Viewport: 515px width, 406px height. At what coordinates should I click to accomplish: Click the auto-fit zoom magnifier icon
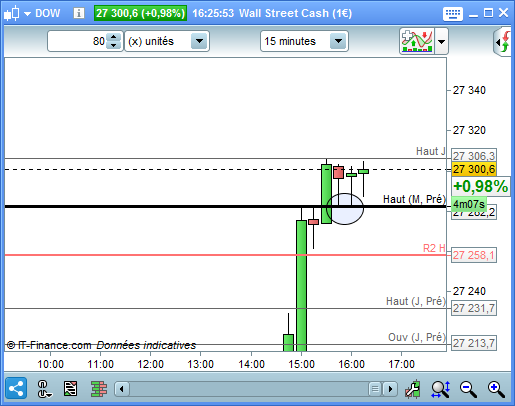(441, 389)
